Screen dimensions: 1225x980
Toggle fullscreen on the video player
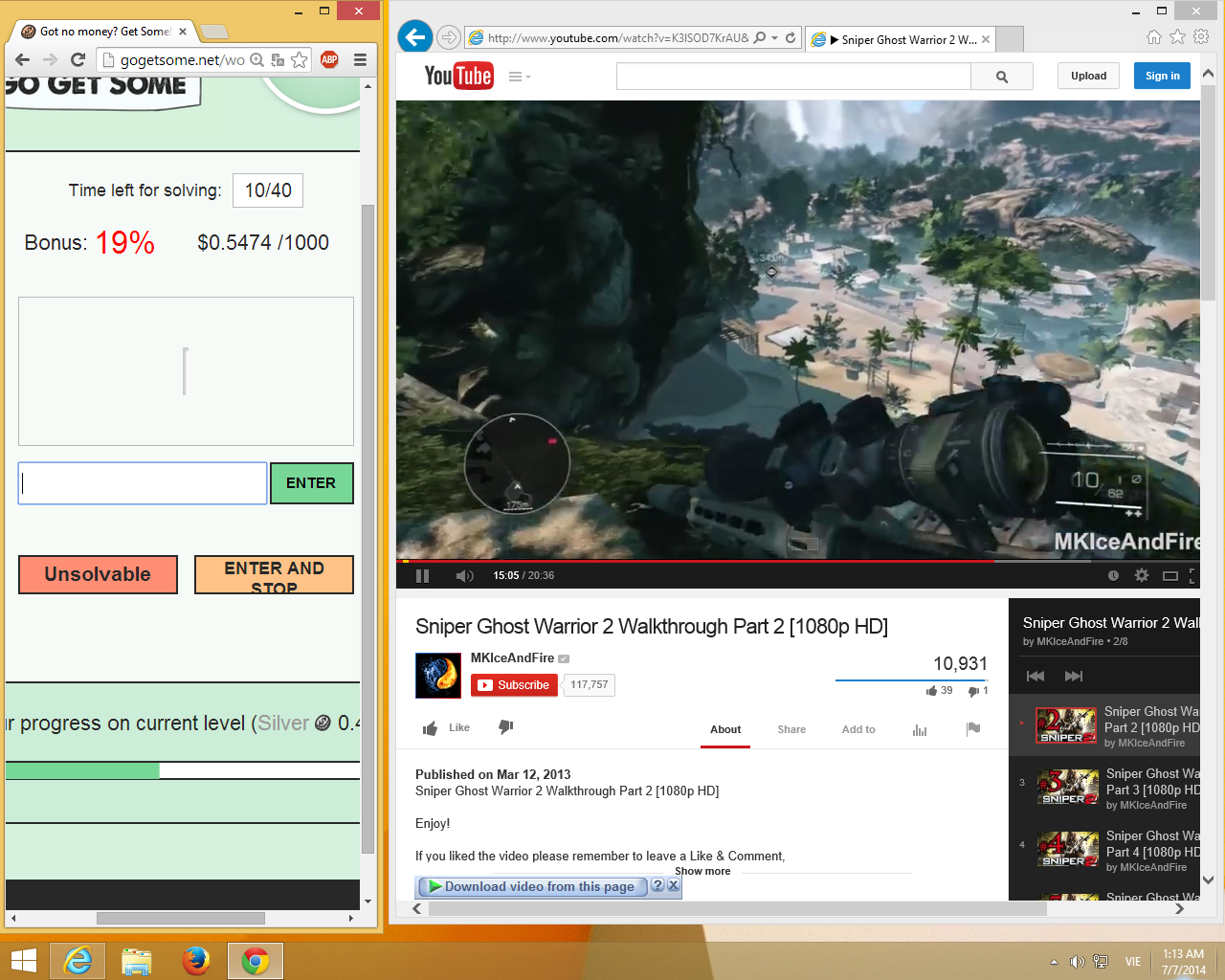[1192, 575]
